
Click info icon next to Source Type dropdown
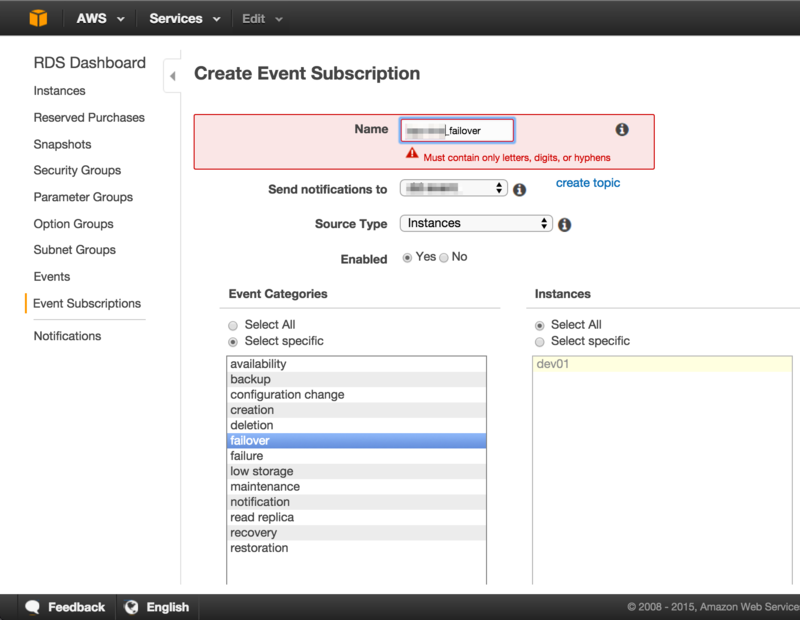[x=564, y=225]
